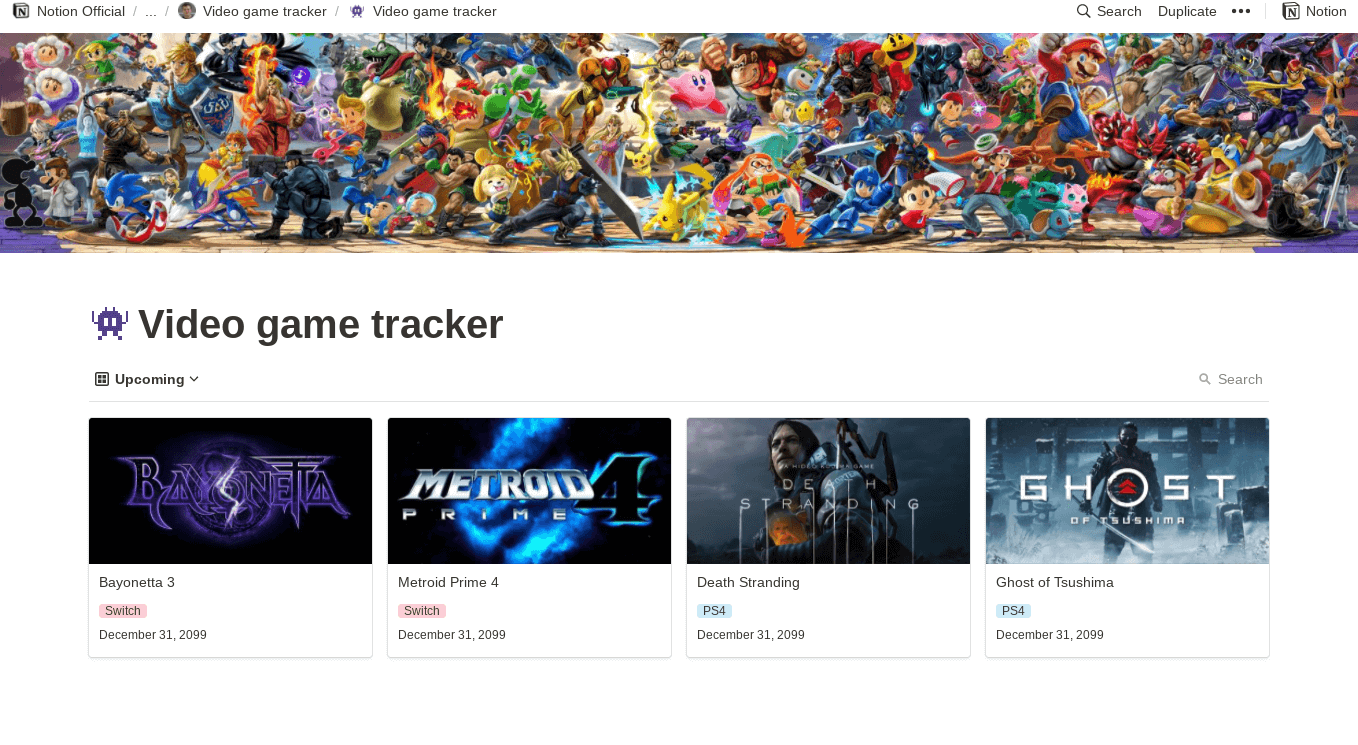Click the date under Metroid Prime 4

(x=452, y=635)
